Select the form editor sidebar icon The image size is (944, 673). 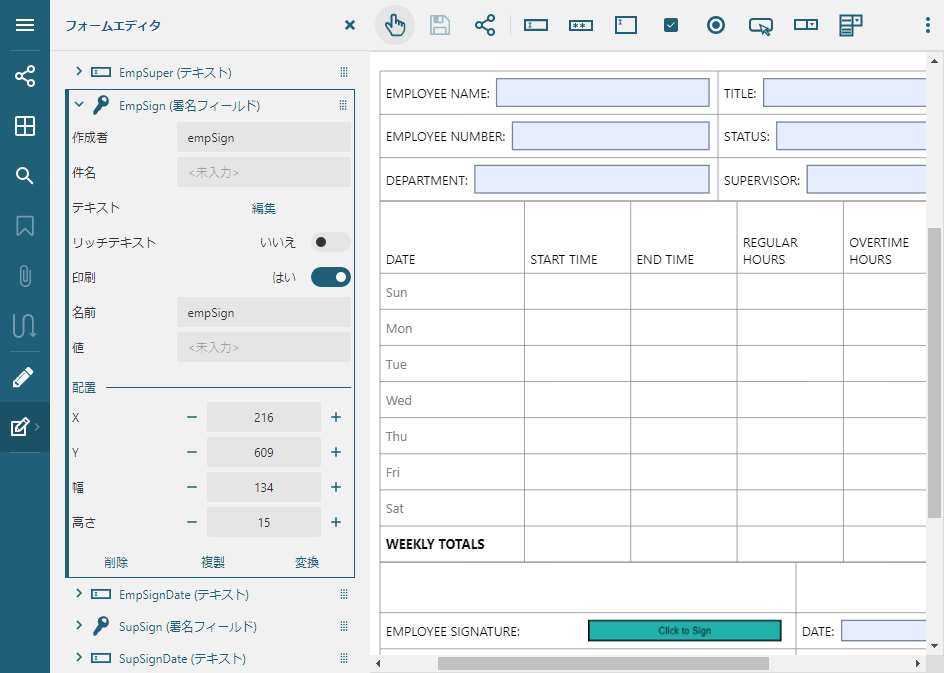click(x=20, y=427)
